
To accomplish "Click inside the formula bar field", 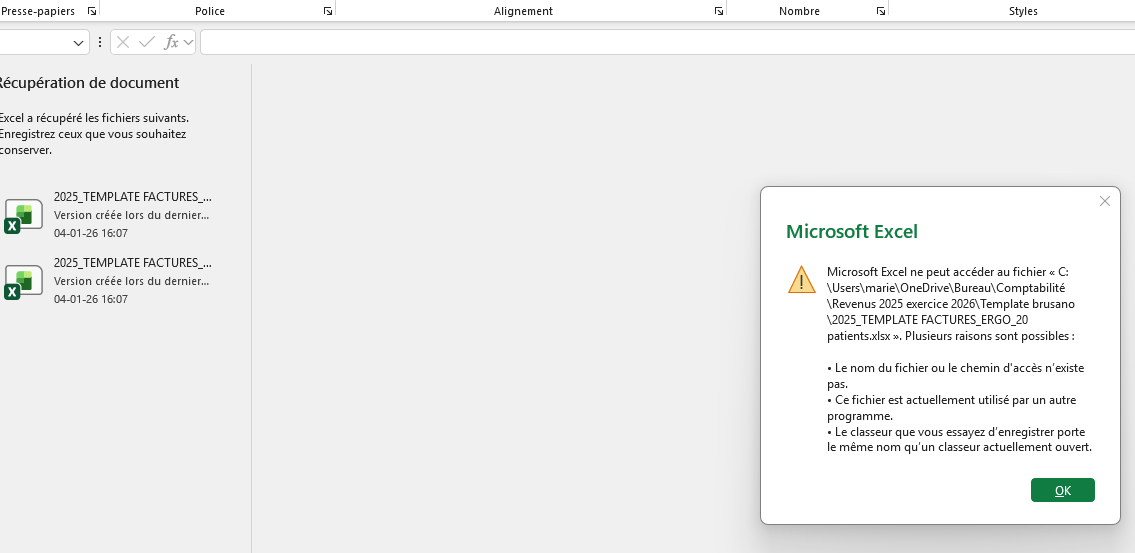I will [x=667, y=42].
